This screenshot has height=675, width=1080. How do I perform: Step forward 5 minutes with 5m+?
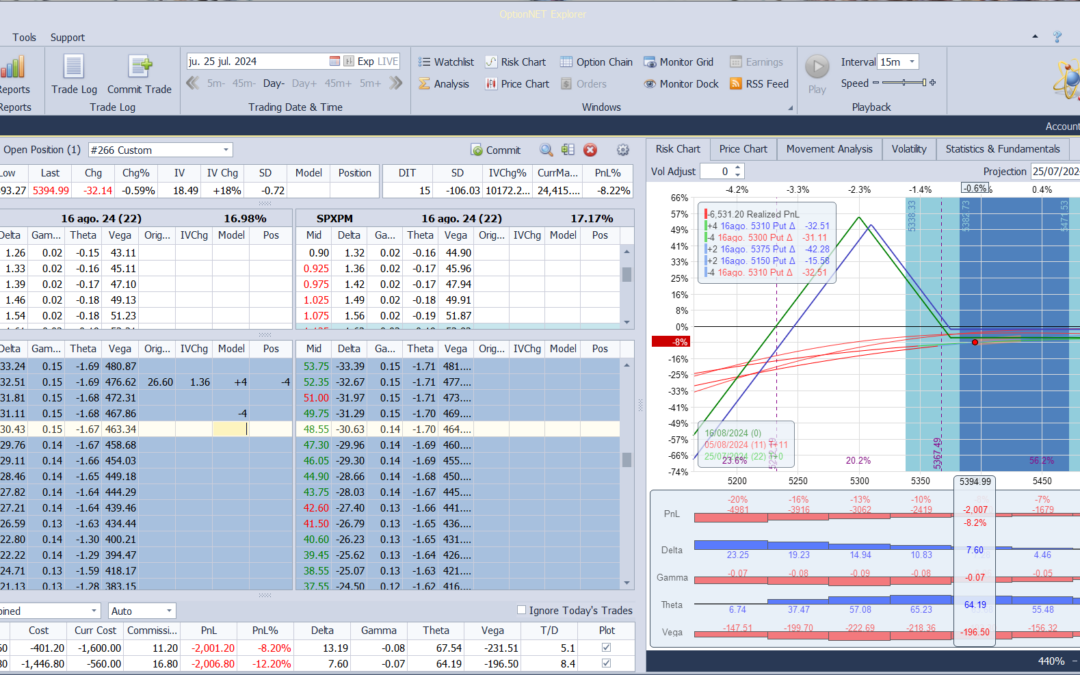click(x=370, y=83)
